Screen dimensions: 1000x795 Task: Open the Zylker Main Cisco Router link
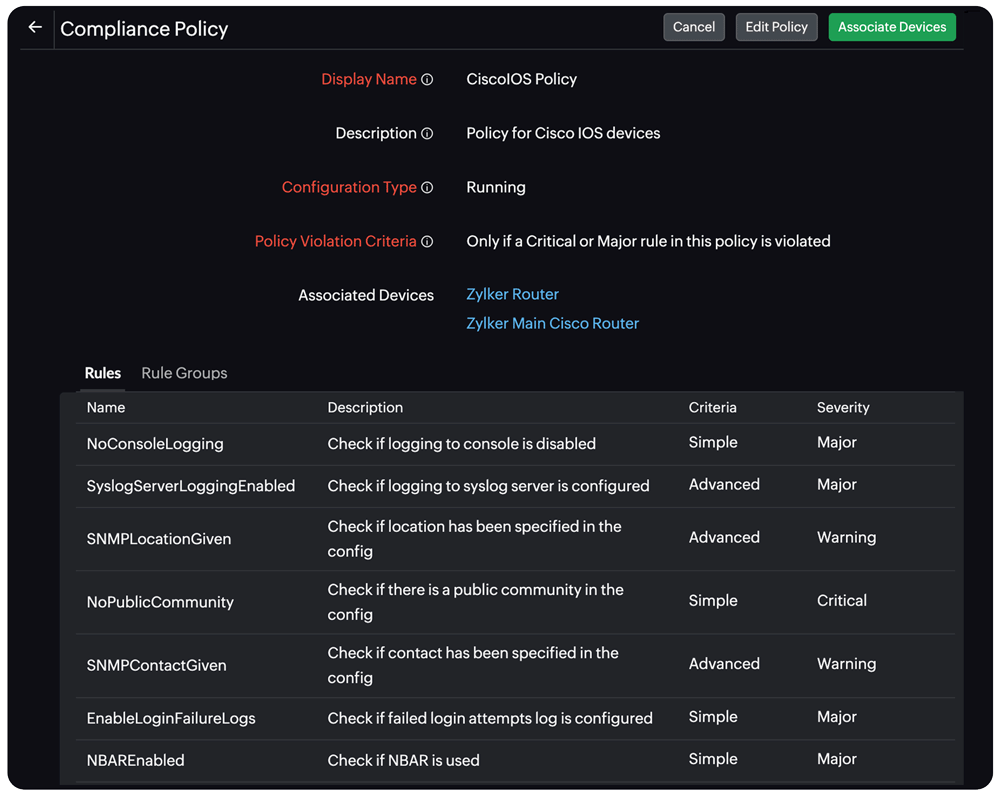click(x=552, y=323)
